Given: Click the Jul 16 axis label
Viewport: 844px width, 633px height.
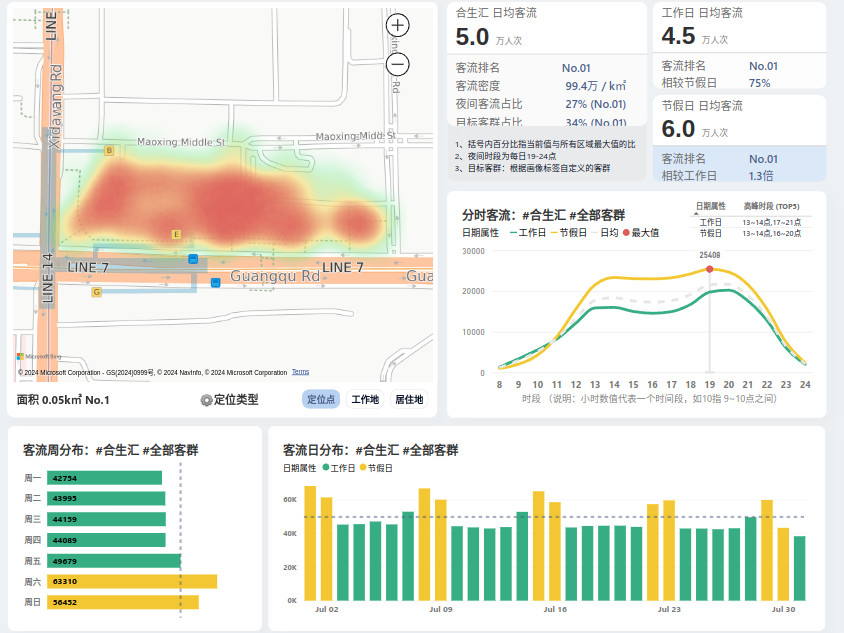Looking at the screenshot, I should pos(555,609).
